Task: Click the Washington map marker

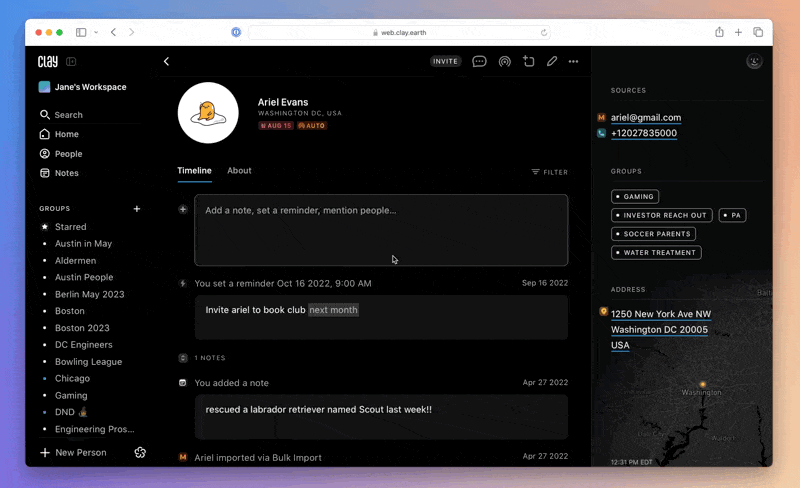Action: pyautogui.click(x=703, y=384)
